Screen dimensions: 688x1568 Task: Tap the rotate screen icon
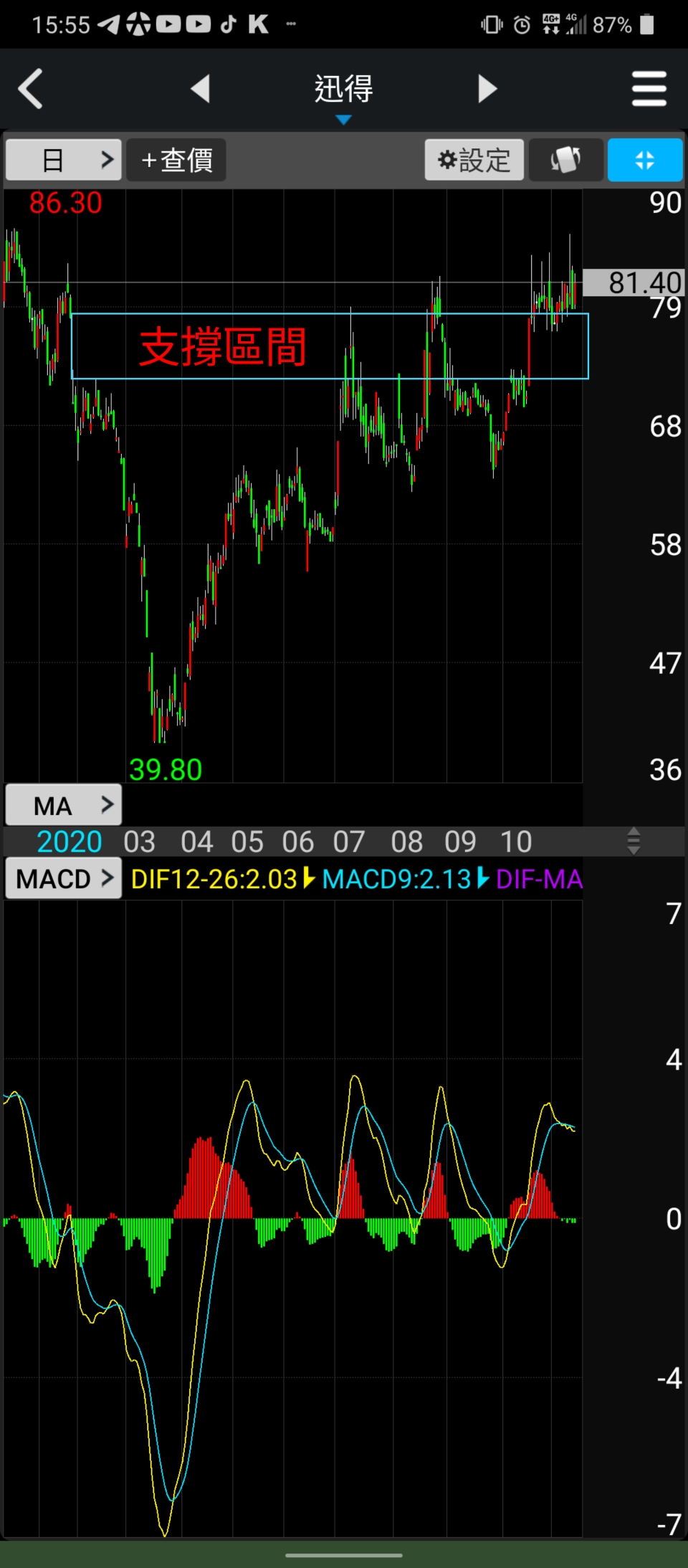[565, 160]
